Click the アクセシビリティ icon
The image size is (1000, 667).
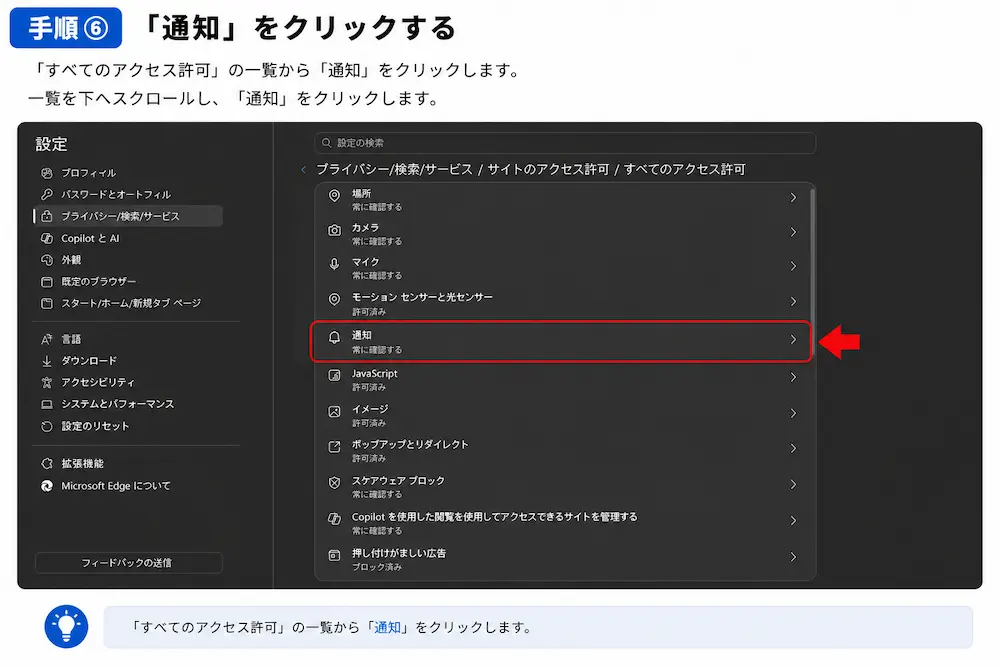click(x=47, y=383)
